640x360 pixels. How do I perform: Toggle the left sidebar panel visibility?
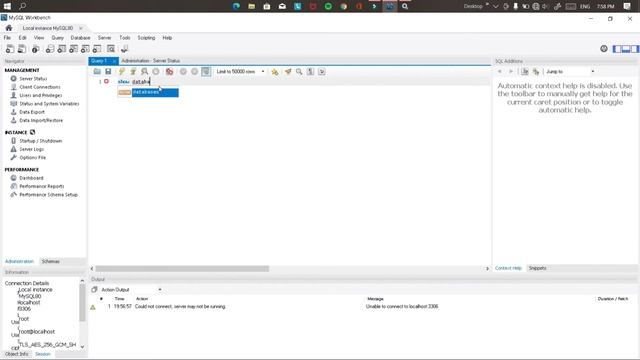click(x=617, y=49)
